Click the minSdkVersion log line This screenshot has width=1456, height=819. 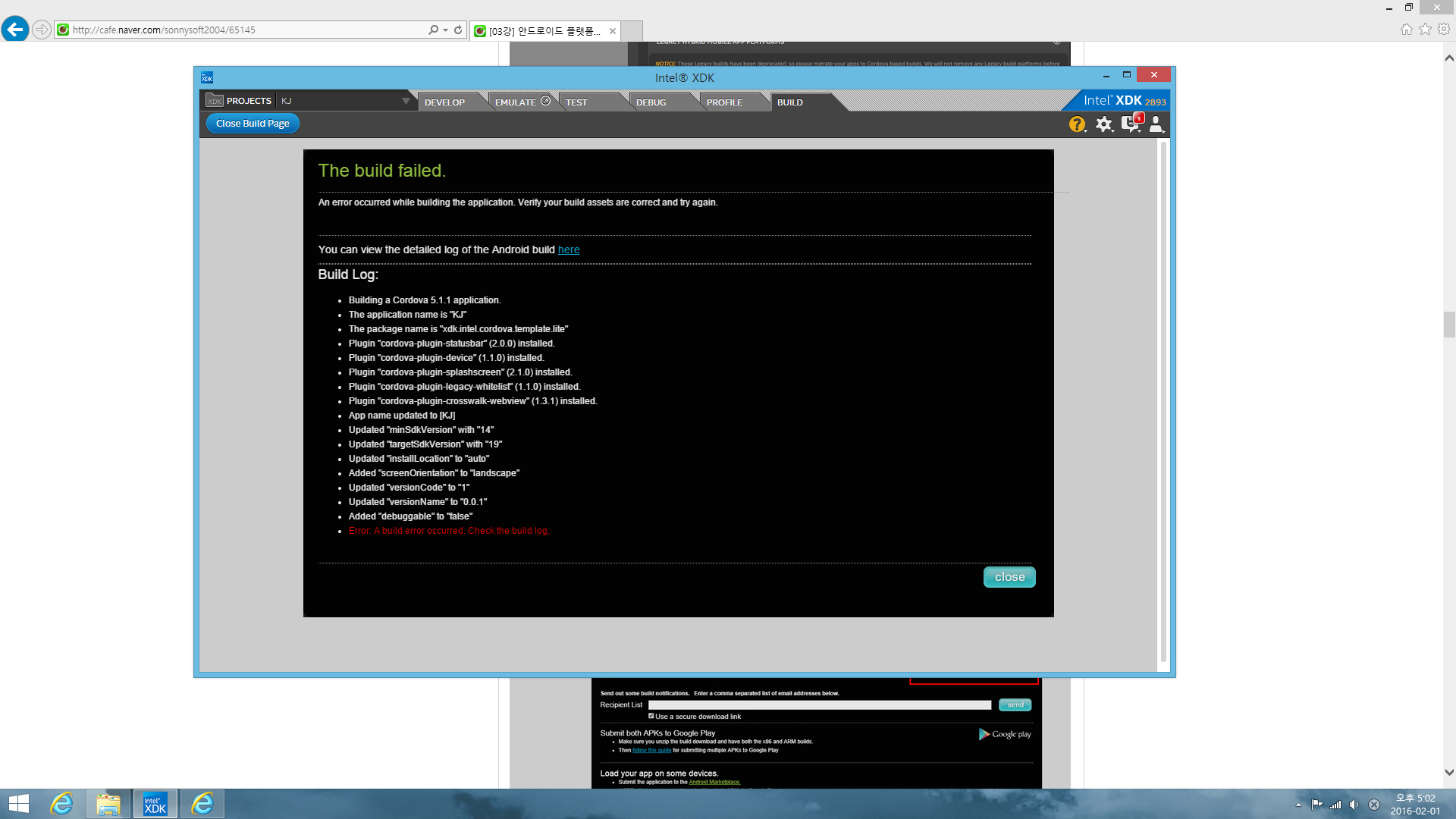(421, 430)
